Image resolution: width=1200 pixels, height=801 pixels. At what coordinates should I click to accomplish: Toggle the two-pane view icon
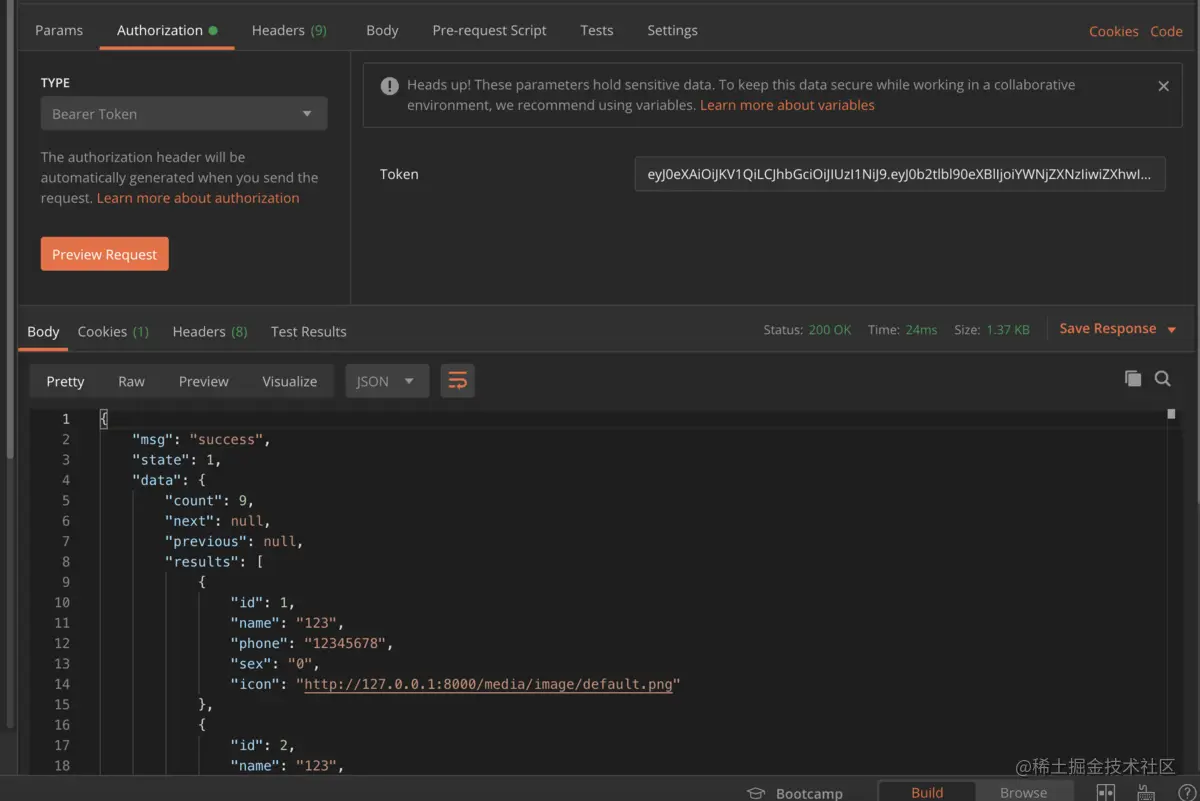coord(1106,792)
